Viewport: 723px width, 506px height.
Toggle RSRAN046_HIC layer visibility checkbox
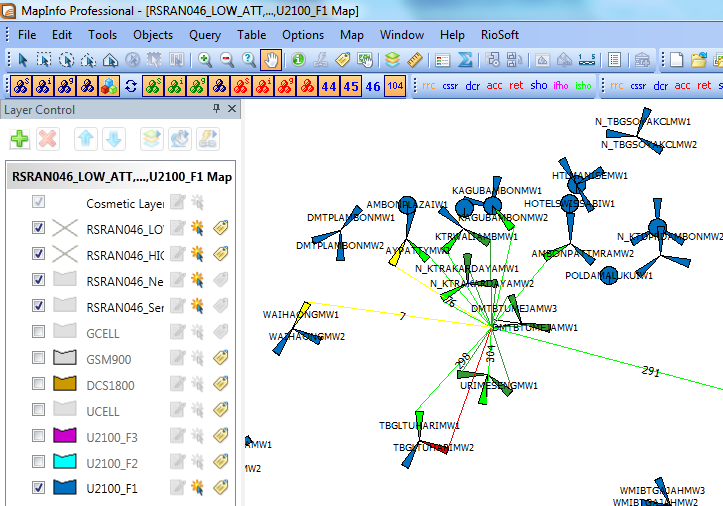coord(38,253)
